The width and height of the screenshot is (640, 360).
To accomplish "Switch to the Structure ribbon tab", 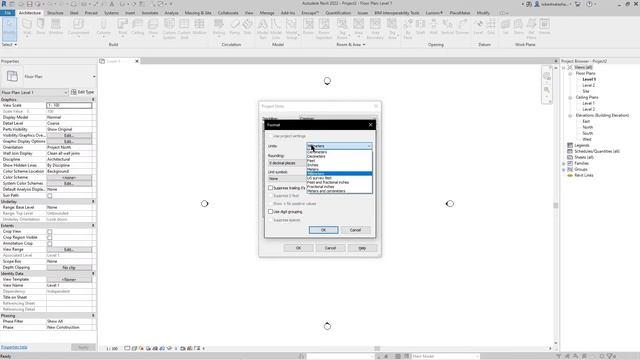I will pyautogui.click(x=55, y=13).
